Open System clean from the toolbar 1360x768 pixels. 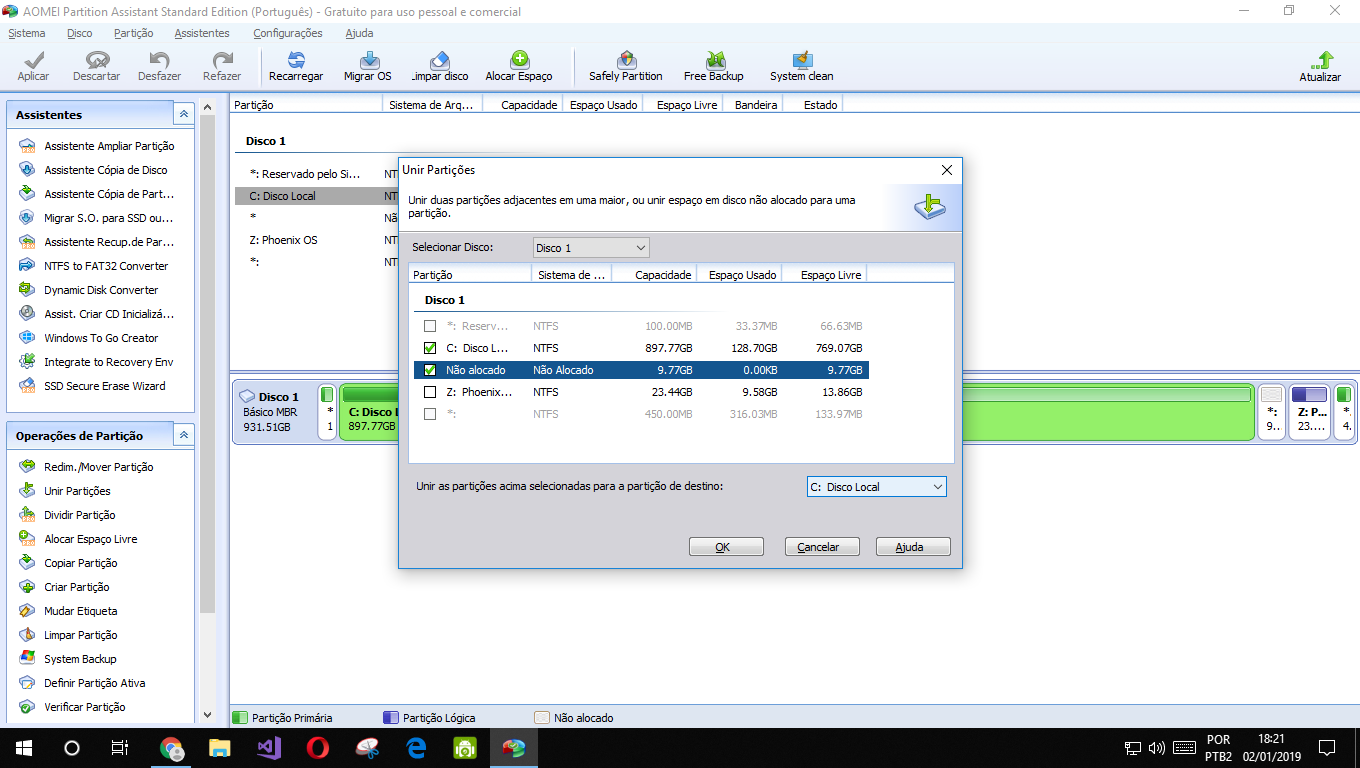(802, 67)
